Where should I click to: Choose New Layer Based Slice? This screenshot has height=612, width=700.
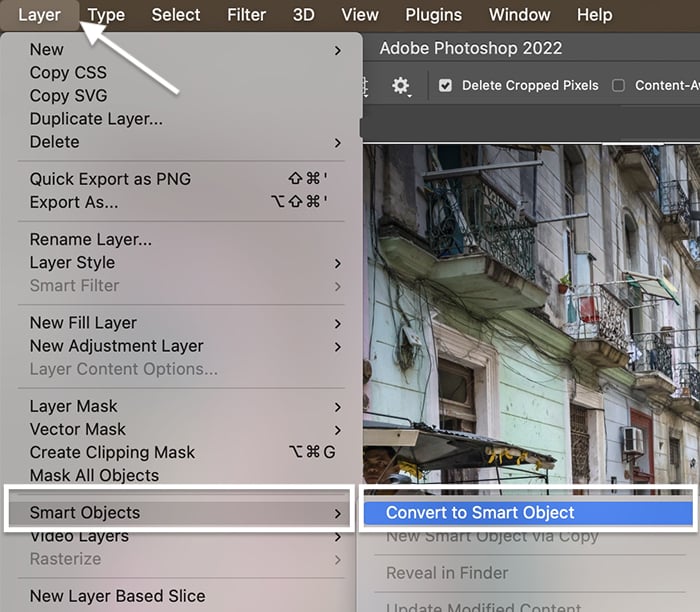(181, 596)
